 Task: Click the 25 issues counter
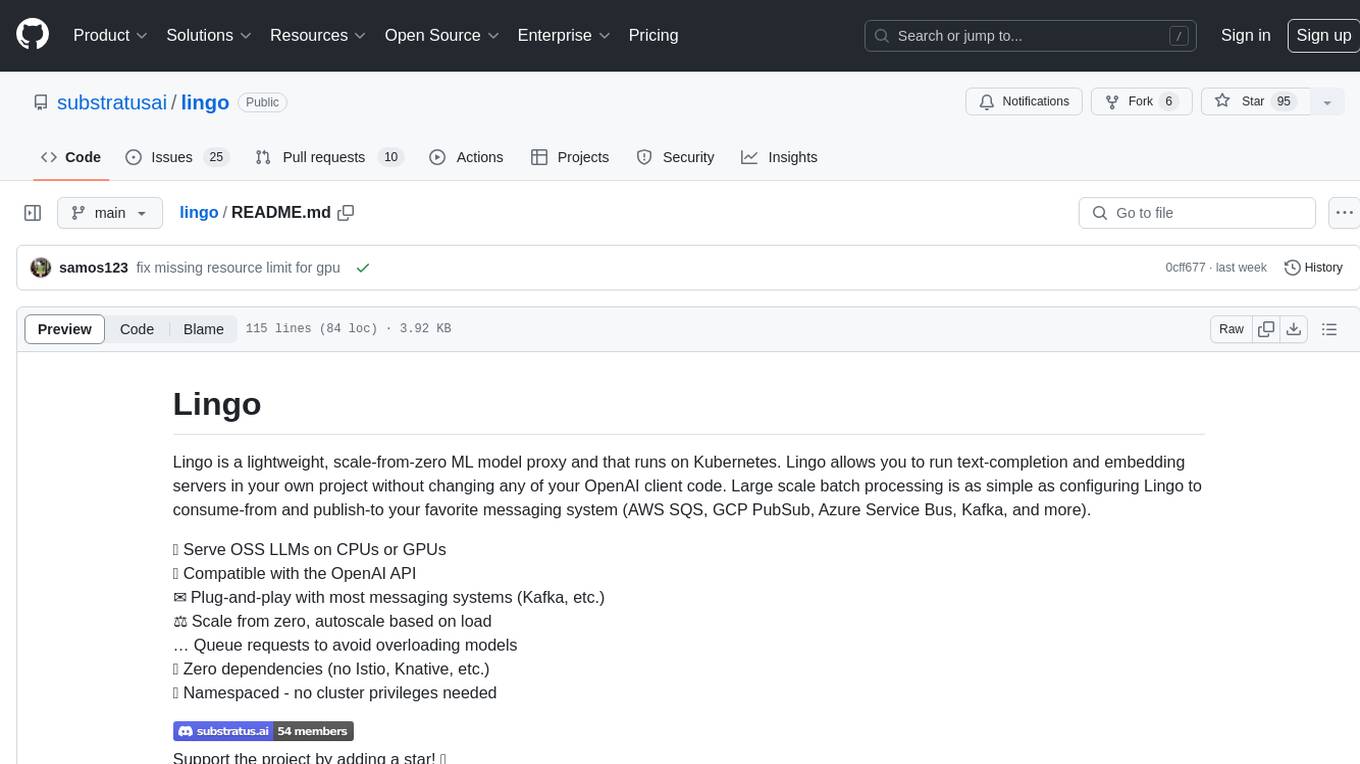(x=215, y=157)
